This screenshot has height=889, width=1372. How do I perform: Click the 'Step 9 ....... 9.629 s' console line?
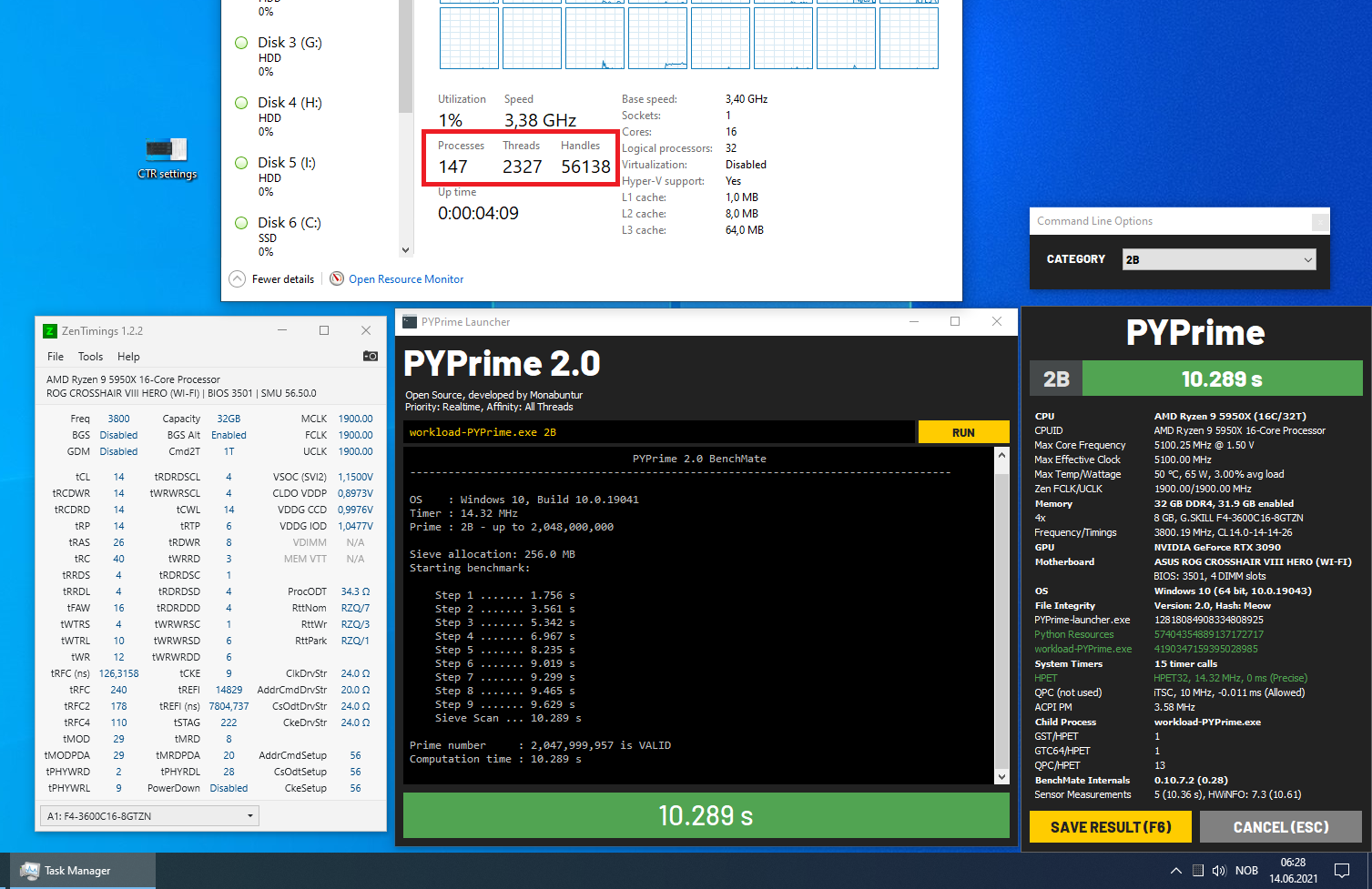pyautogui.click(x=504, y=704)
